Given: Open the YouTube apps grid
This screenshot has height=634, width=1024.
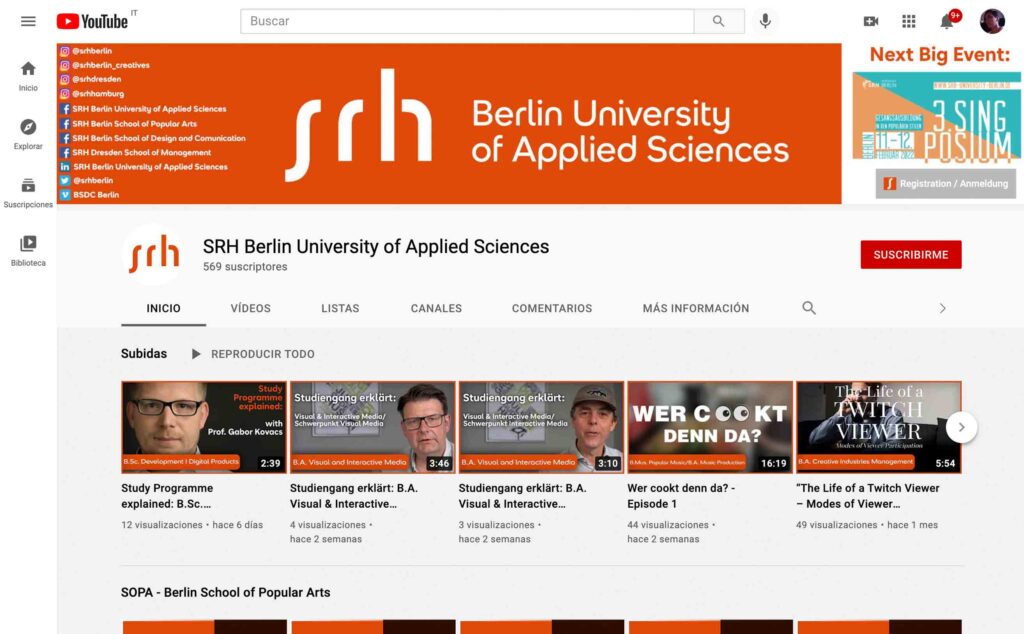Looking at the screenshot, I should [908, 22].
